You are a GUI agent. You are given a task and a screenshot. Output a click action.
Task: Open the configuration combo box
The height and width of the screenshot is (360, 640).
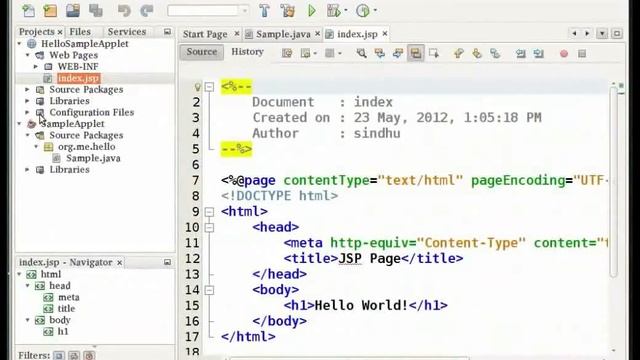coord(208,11)
